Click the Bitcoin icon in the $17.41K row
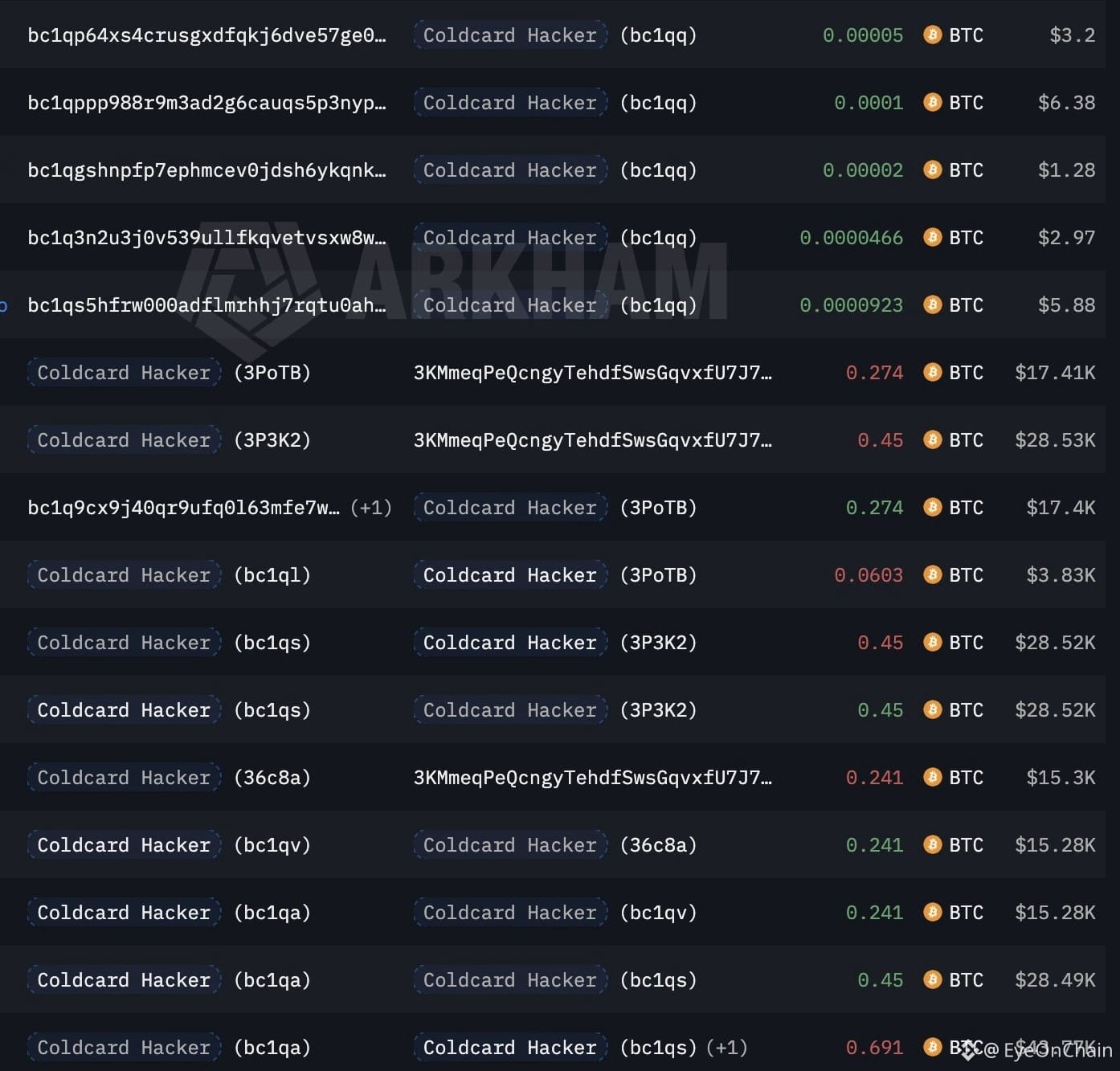 932,373
